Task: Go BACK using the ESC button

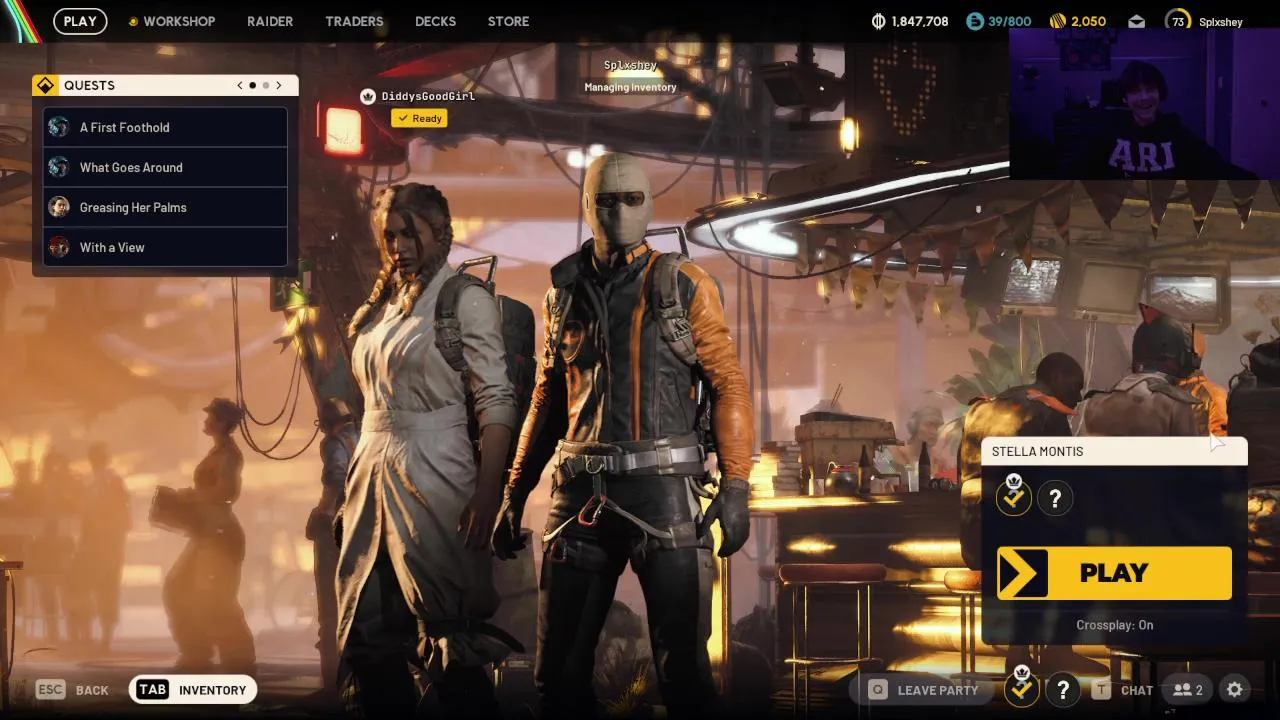Action: pyautogui.click(x=72, y=690)
